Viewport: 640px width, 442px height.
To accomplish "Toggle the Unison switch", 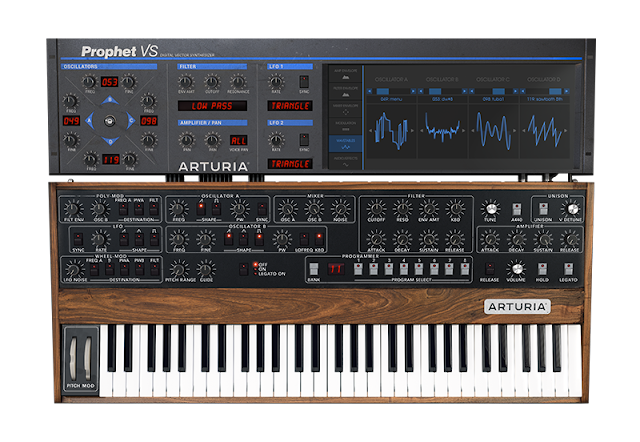I will click(543, 209).
